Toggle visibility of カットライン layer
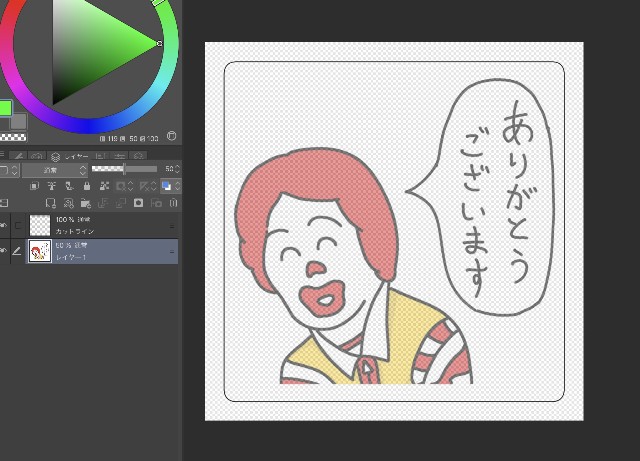 [4, 225]
